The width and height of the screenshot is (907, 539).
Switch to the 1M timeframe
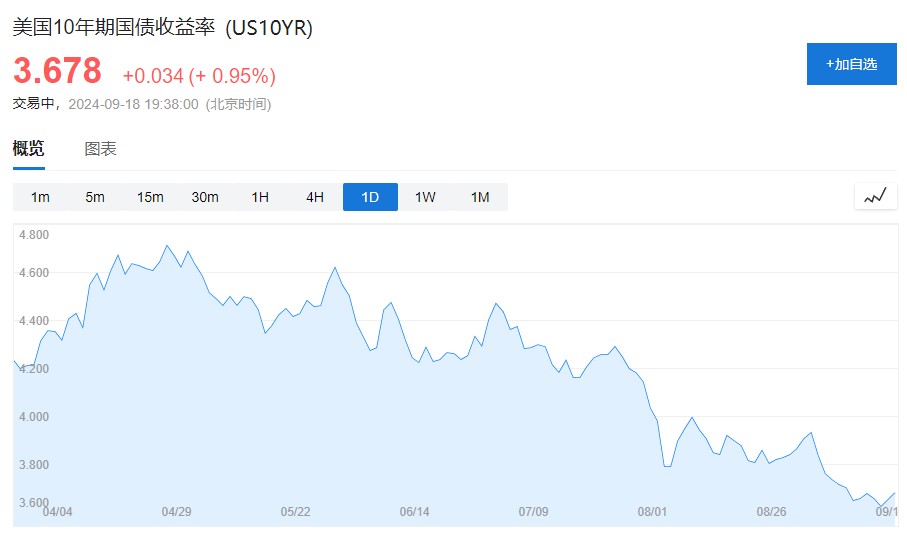tap(480, 197)
